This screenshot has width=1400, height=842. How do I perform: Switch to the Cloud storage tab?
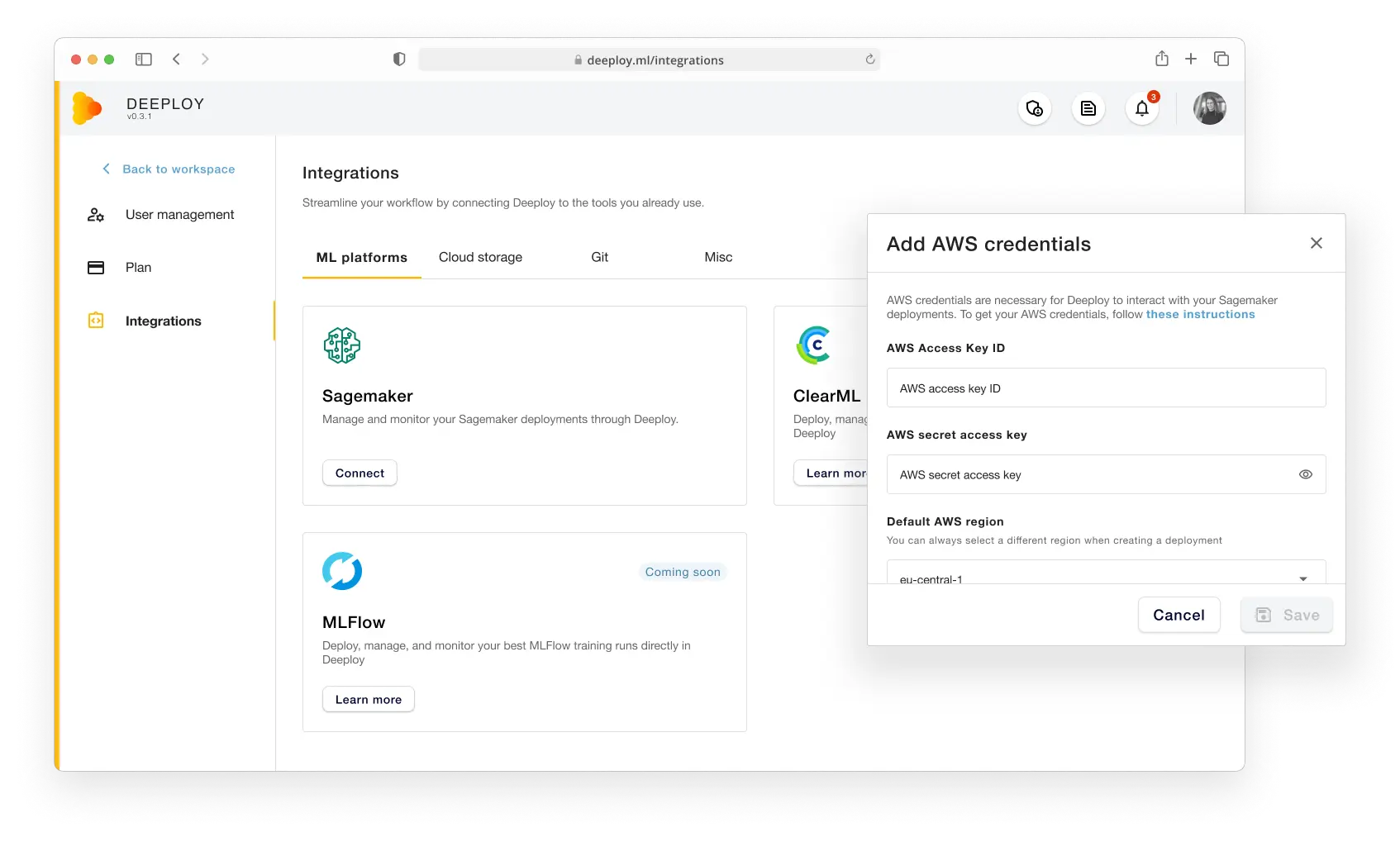pos(481,258)
